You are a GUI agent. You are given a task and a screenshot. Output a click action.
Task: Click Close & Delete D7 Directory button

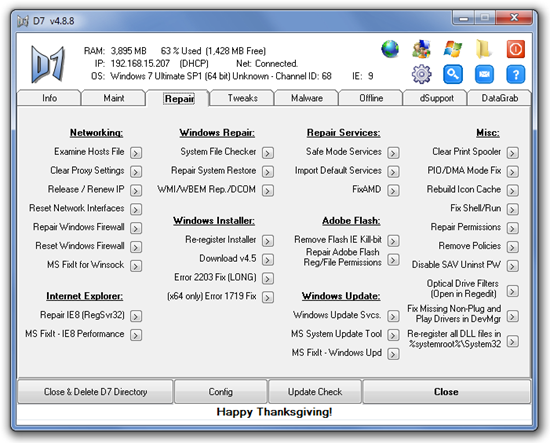click(95, 391)
